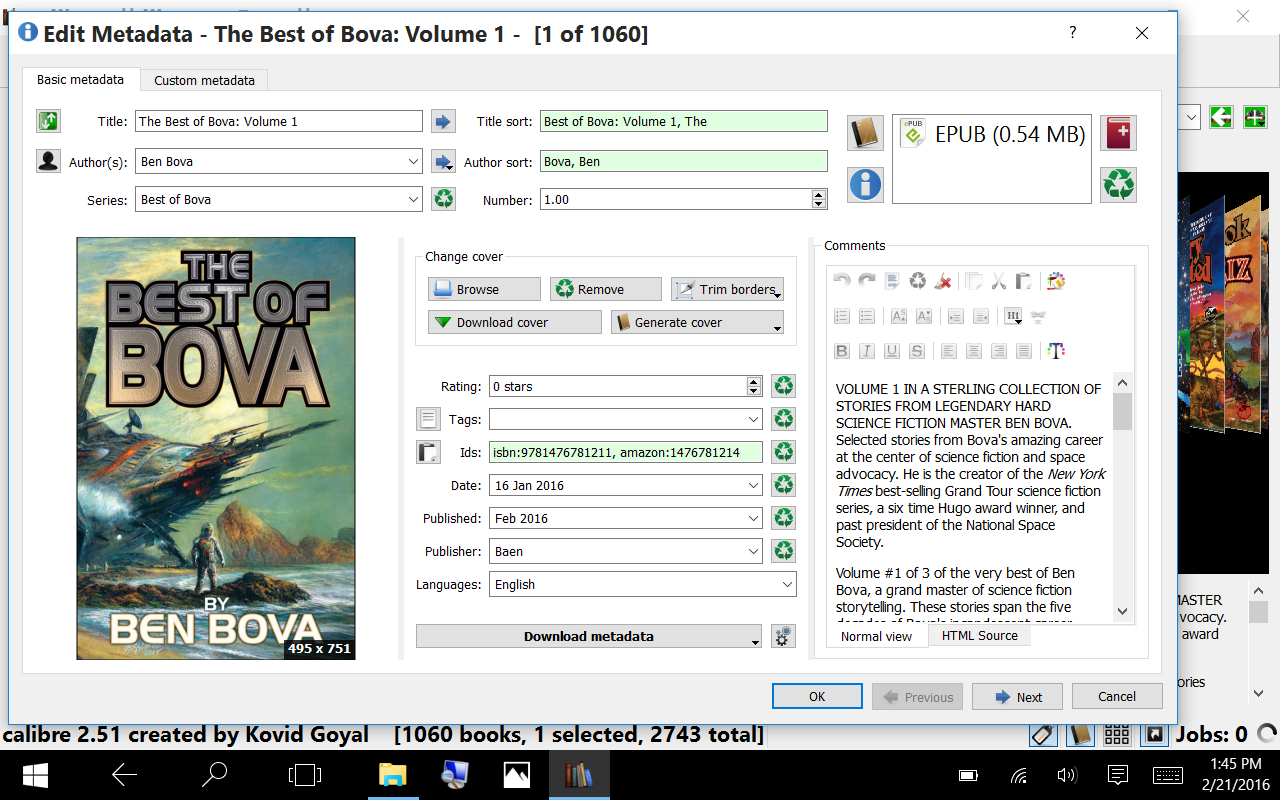Go to the Next book

tap(1017, 696)
